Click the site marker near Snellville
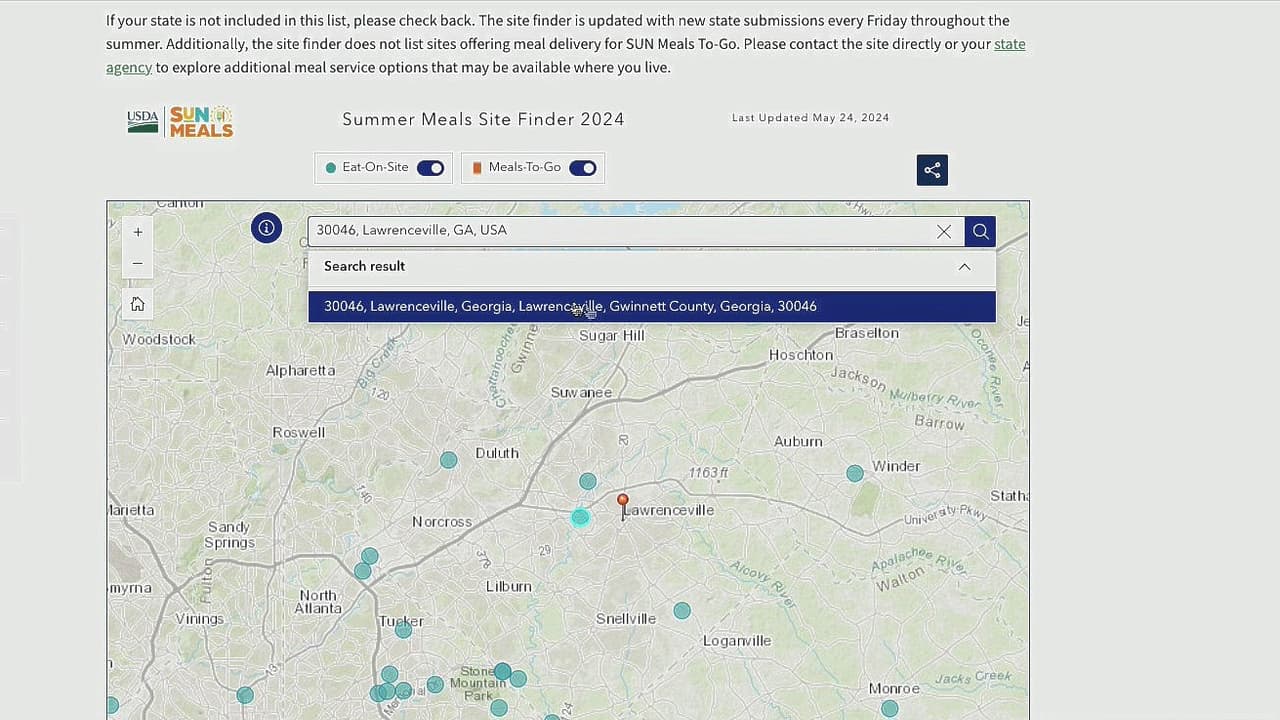This screenshot has width=1280, height=720. pyautogui.click(x=682, y=610)
